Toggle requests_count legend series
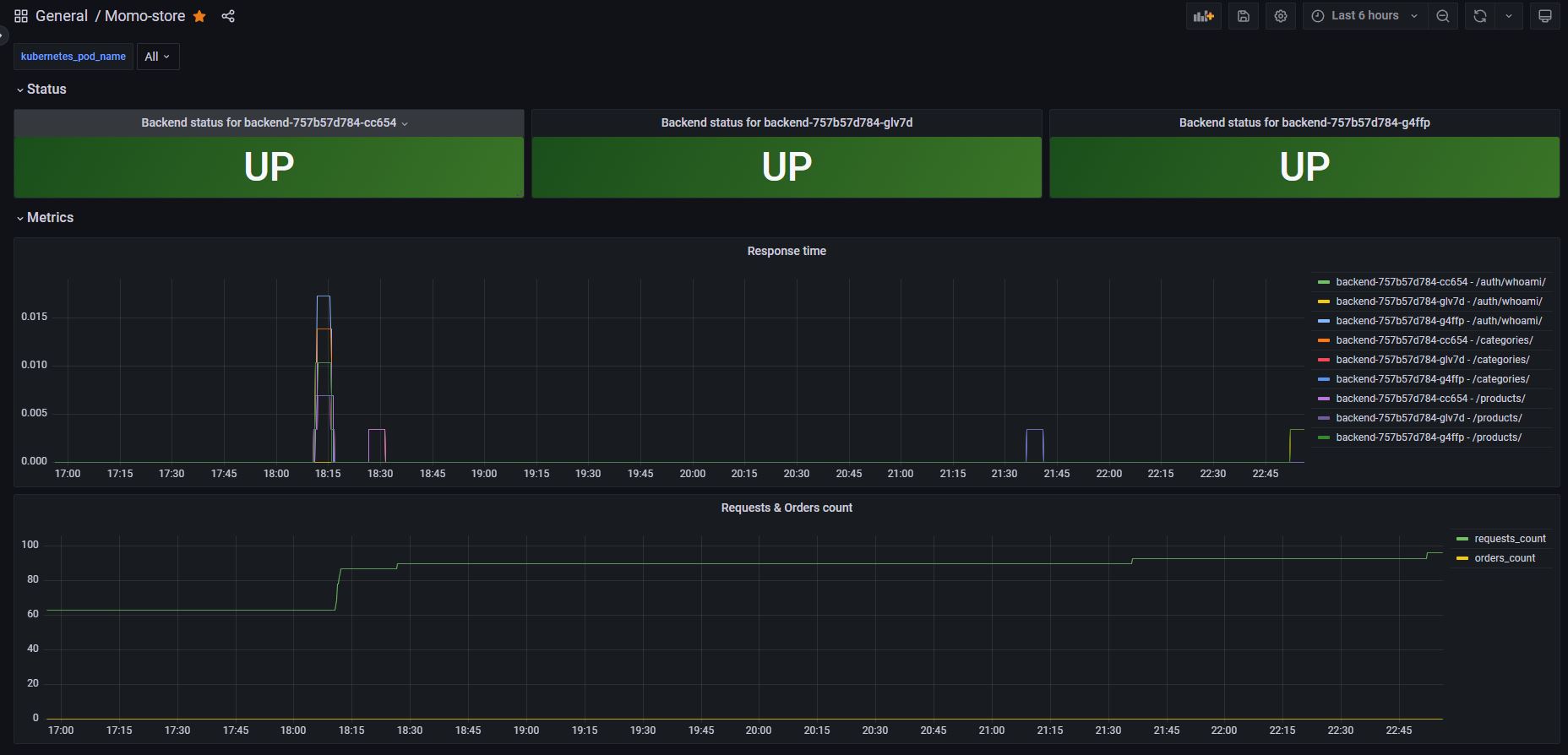 (1510, 539)
